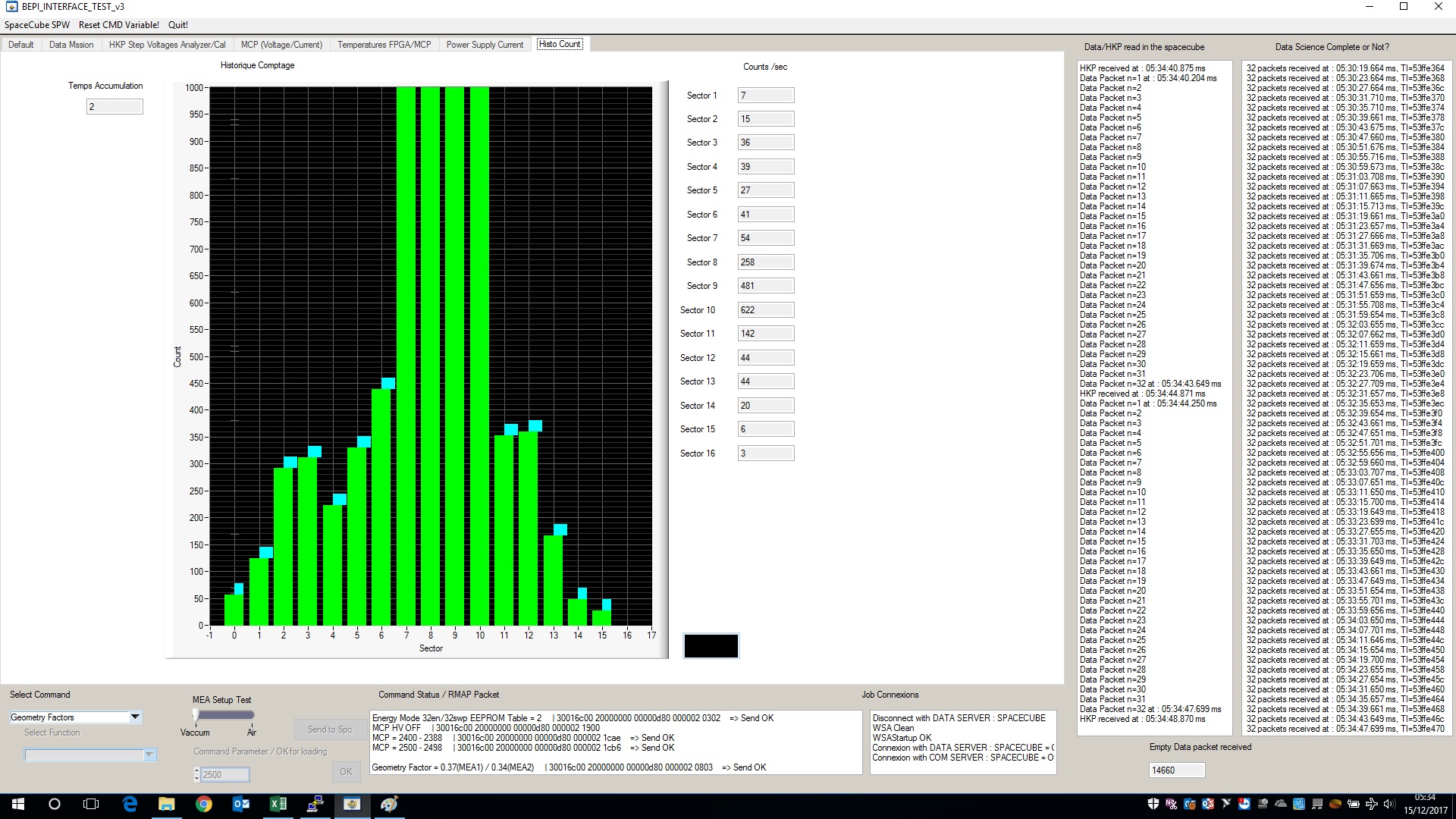This screenshot has width=1456, height=819.
Task: Open the Windows Start menu
Action: point(18,804)
